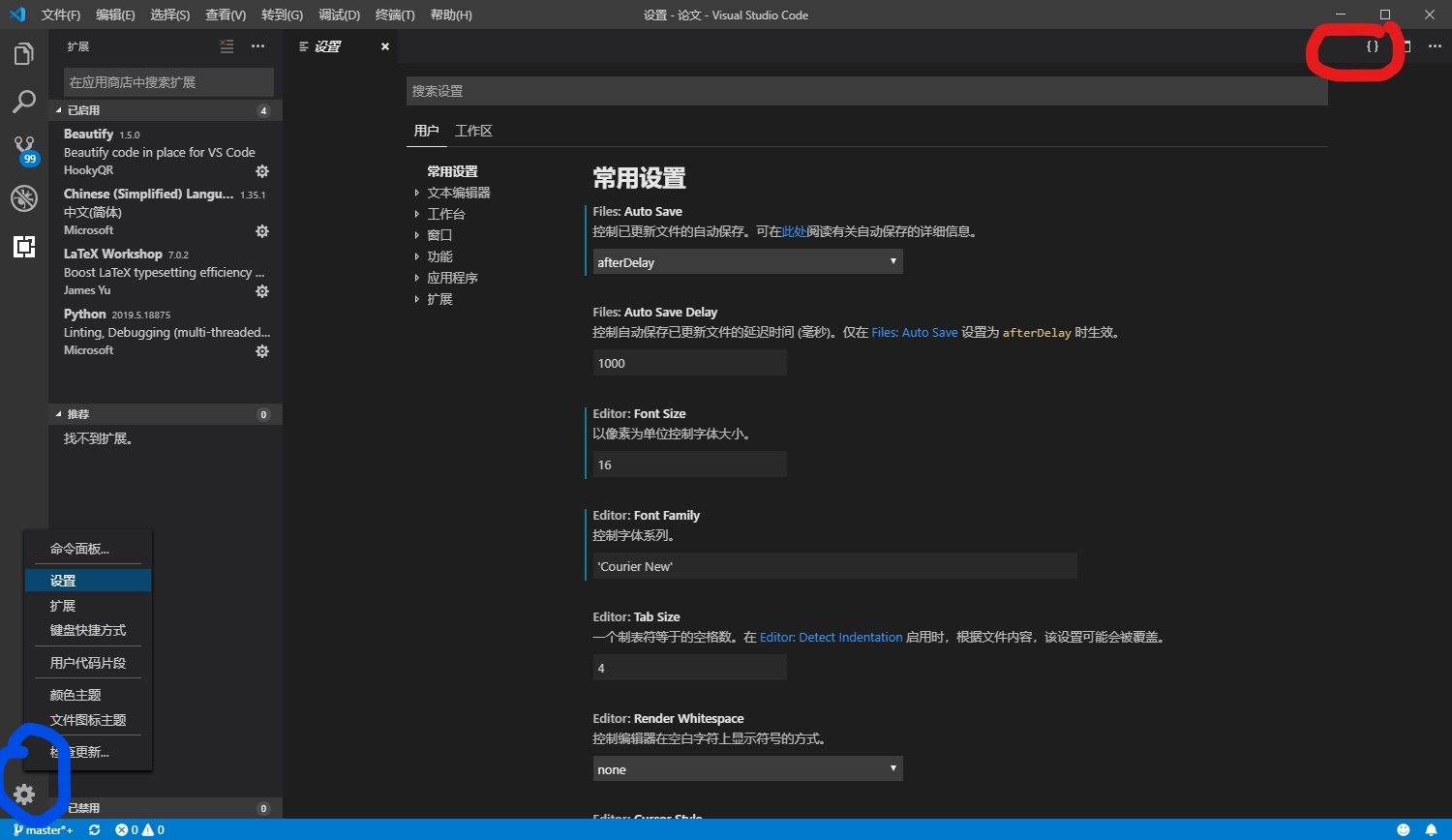This screenshot has width=1452, height=840.
Task: Collapse the 推荐 extensions section
Action: 166,414
